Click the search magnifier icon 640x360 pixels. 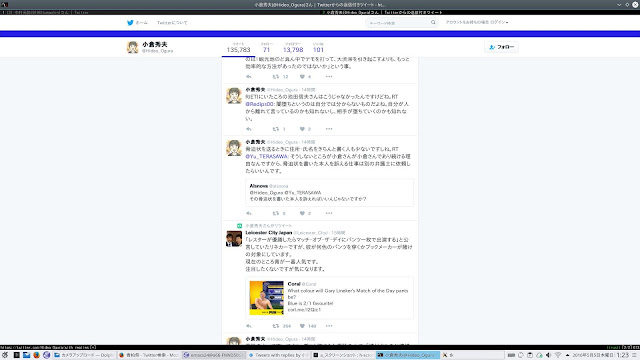[433, 23]
